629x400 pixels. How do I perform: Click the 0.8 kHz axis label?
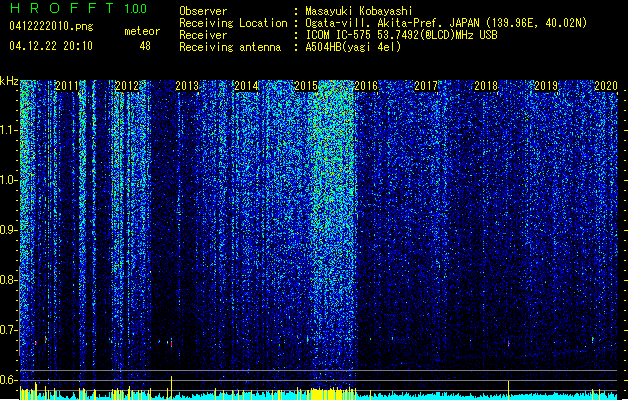(9, 280)
